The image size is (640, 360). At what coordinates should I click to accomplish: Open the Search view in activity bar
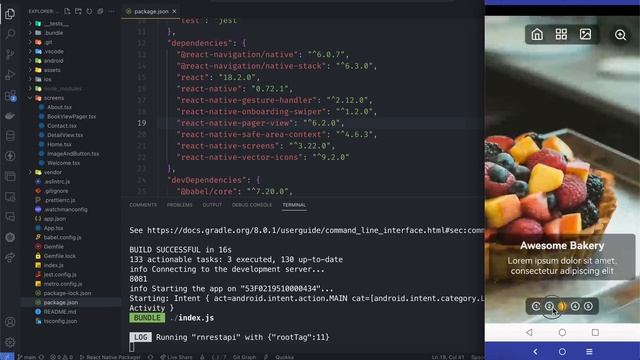click(x=10, y=33)
